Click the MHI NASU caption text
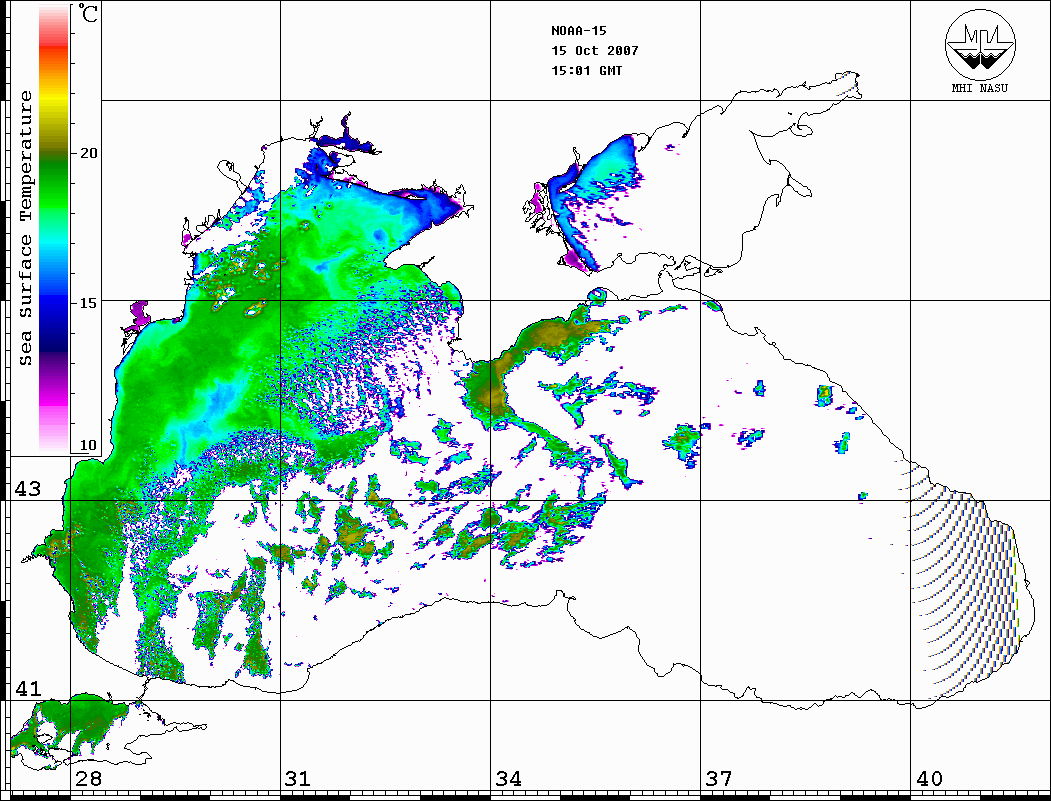1051x801 pixels. click(x=980, y=88)
